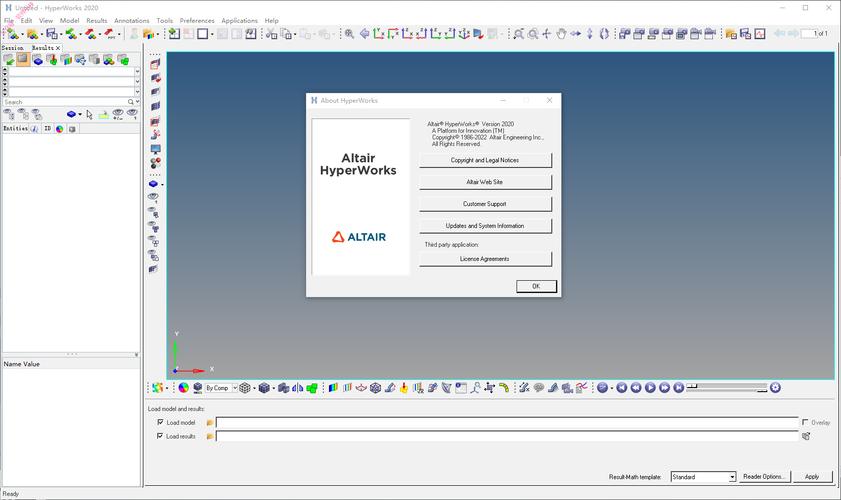Image resolution: width=841 pixels, height=500 pixels.
Task: Jump to last animation frame
Action: click(x=678, y=387)
